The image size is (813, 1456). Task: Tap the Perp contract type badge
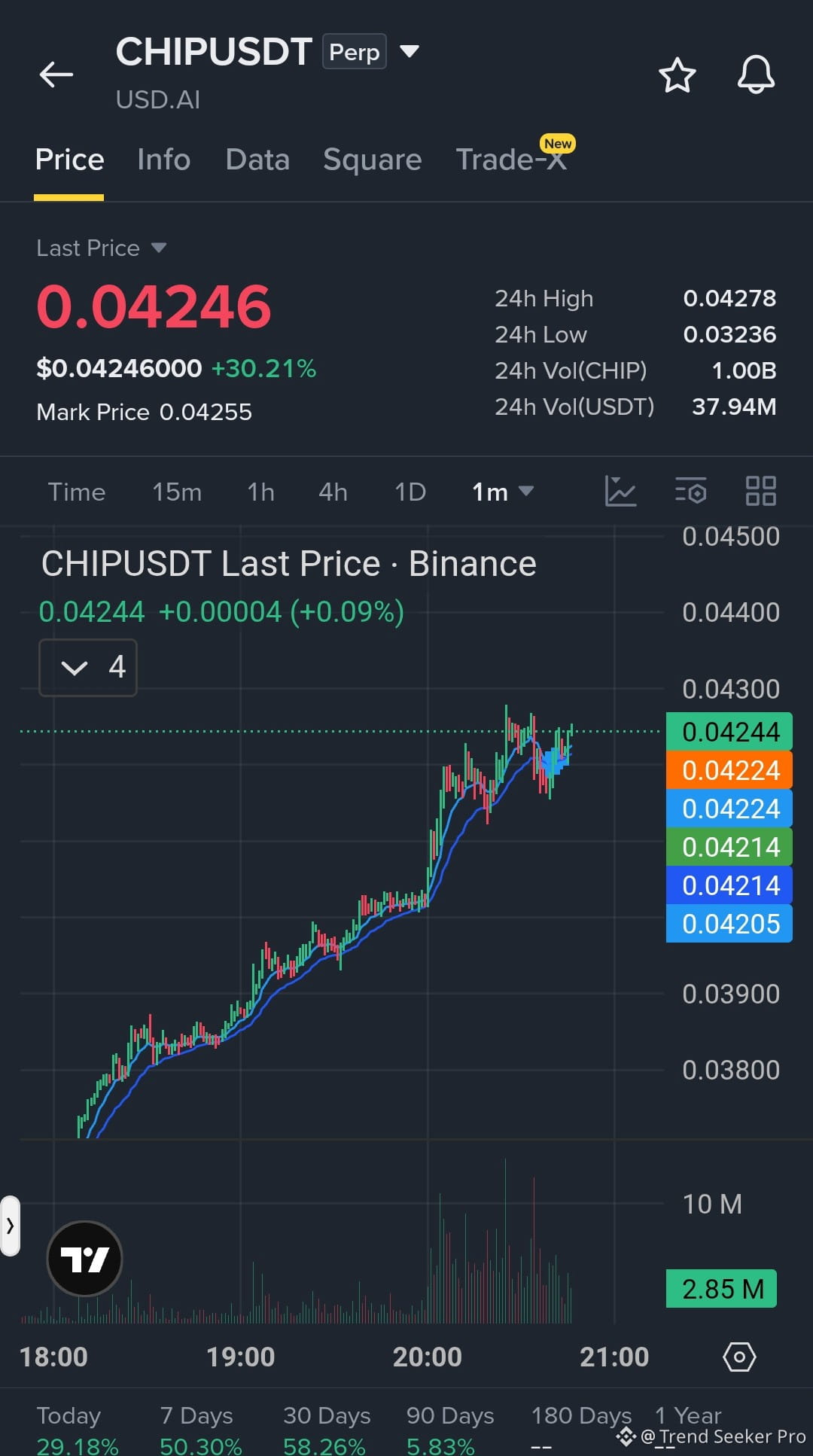click(x=355, y=51)
